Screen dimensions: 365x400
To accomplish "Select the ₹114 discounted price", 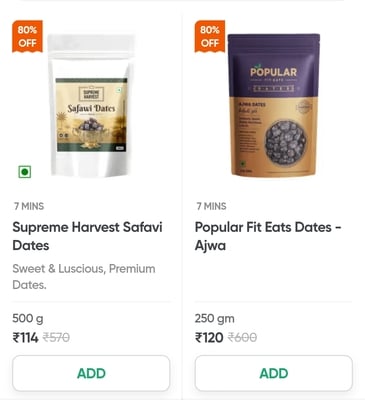I will 25,338.
